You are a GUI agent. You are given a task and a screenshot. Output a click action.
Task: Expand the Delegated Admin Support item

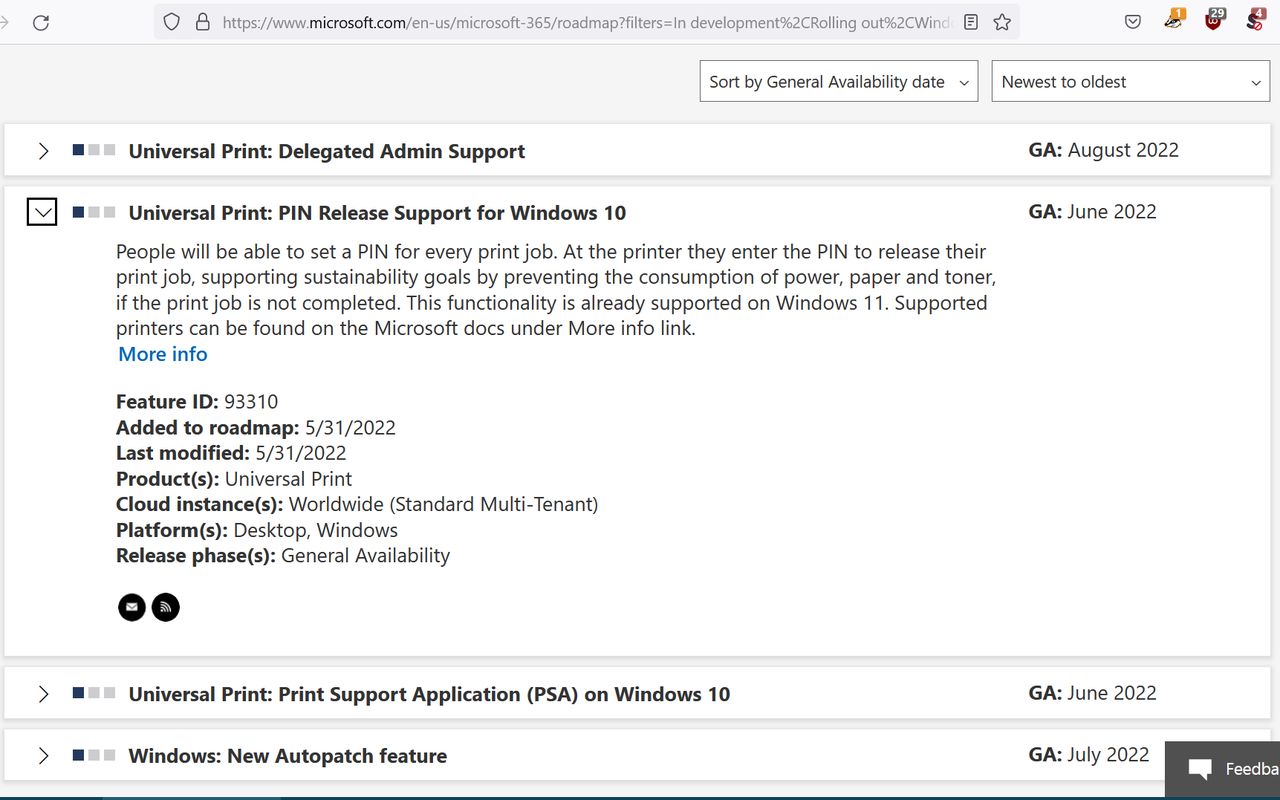click(x=43, y=151)
